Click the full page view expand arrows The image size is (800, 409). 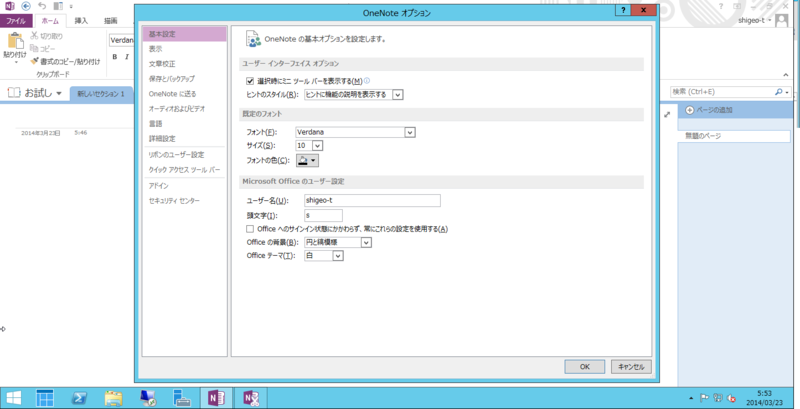coord(667,115)
